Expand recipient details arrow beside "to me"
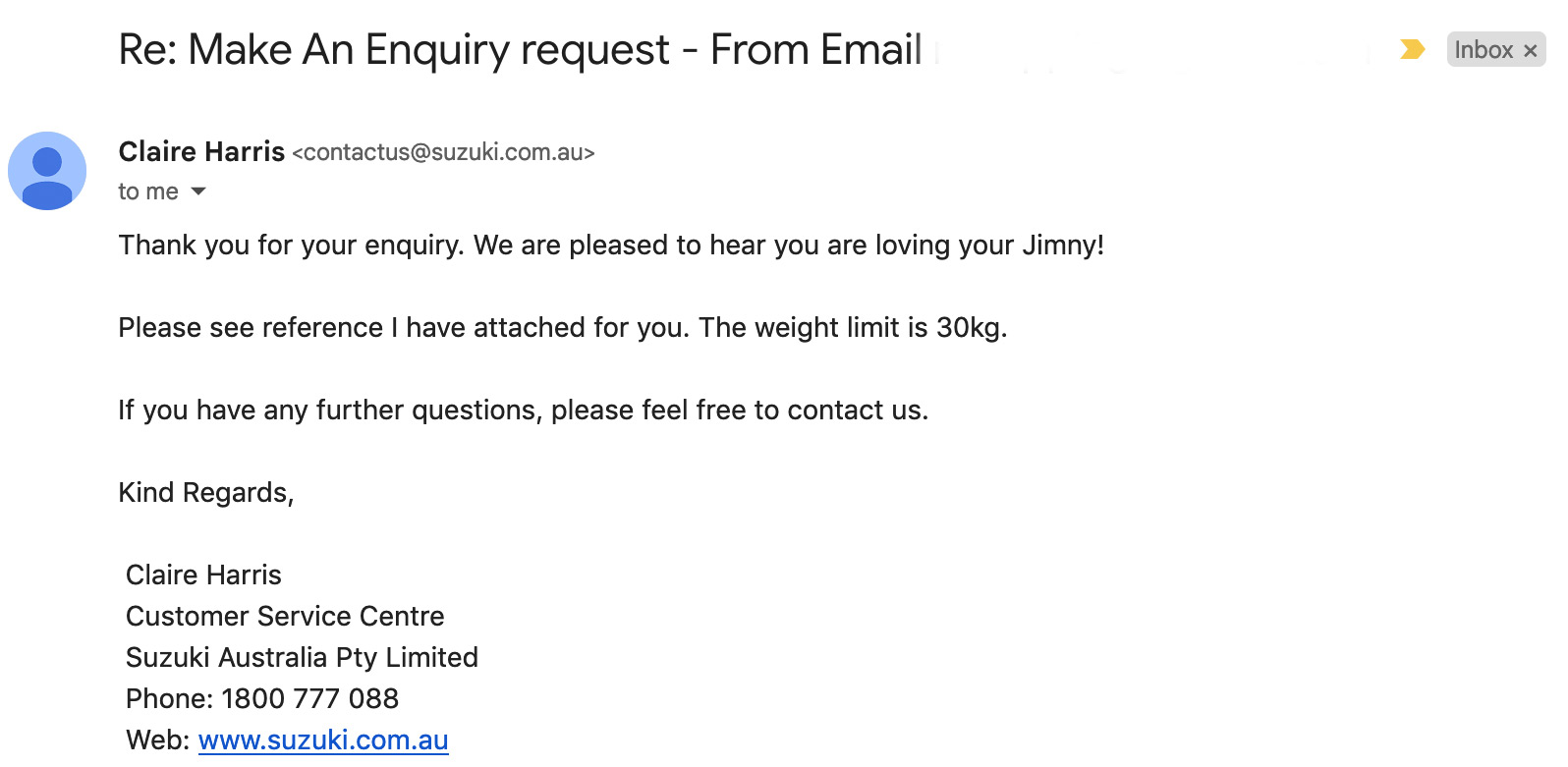1568x767 pixels. point(198,192)
